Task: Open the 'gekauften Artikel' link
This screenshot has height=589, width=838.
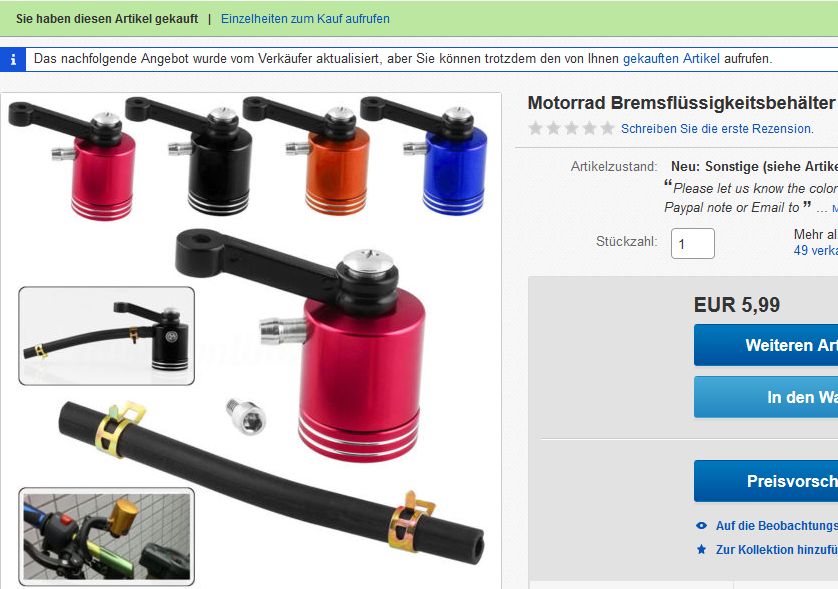Action: coord(671,59)
